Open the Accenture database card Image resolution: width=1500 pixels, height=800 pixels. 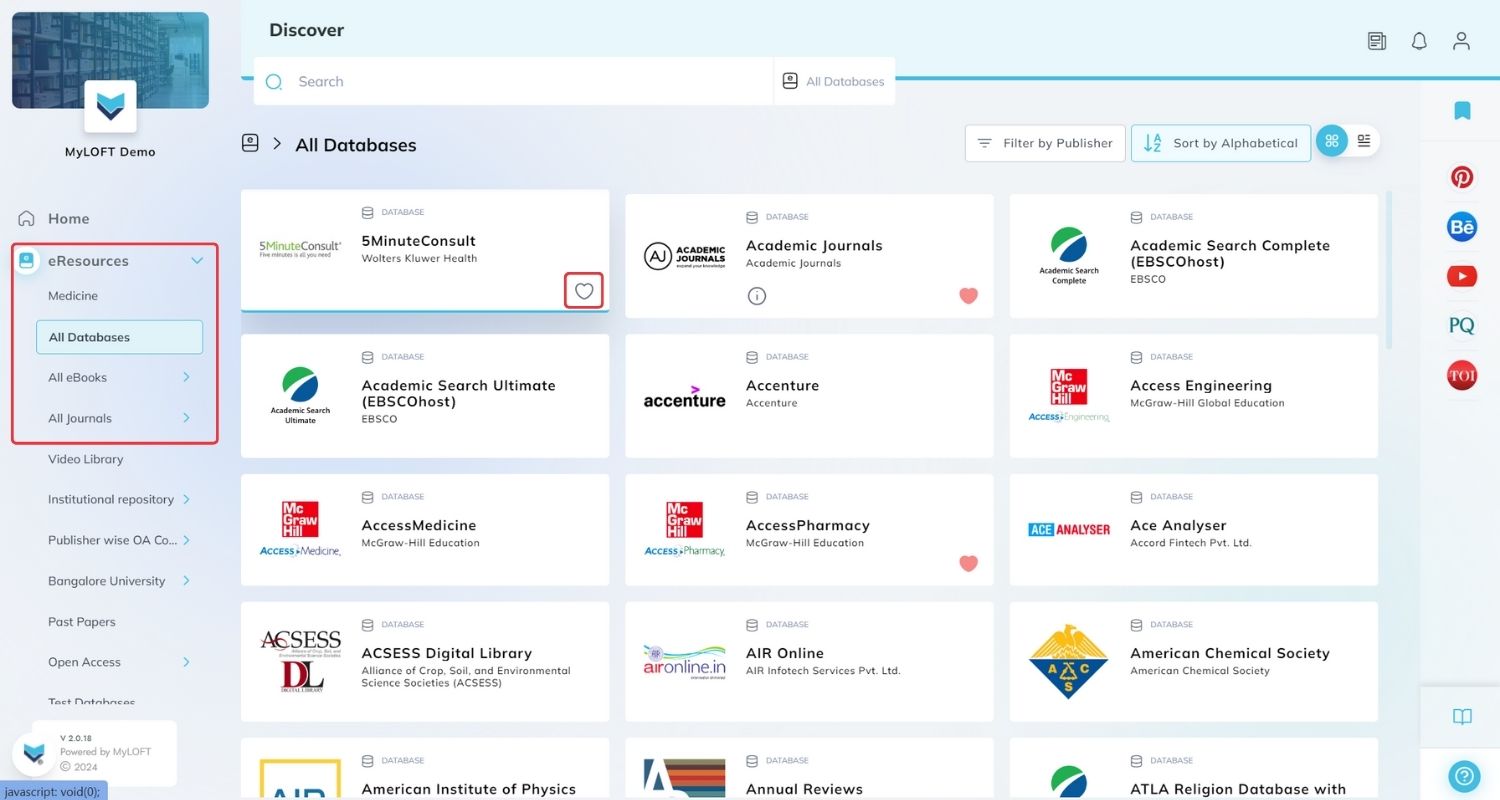[809, 396]
